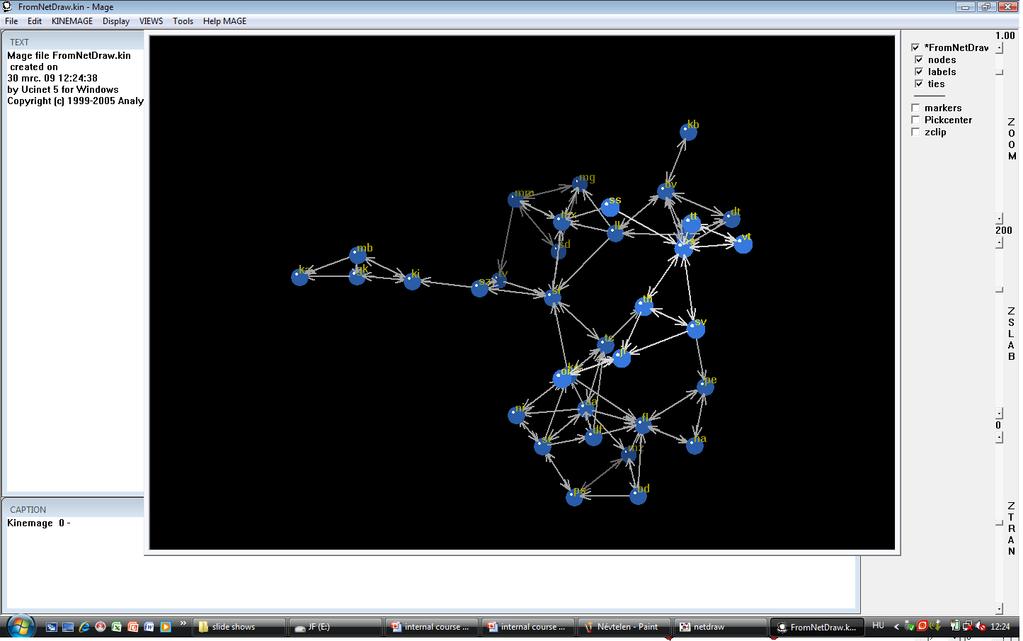Pick the node labeled dt
Viewport: 1023px width, 641px height.
tap(731, 219)
